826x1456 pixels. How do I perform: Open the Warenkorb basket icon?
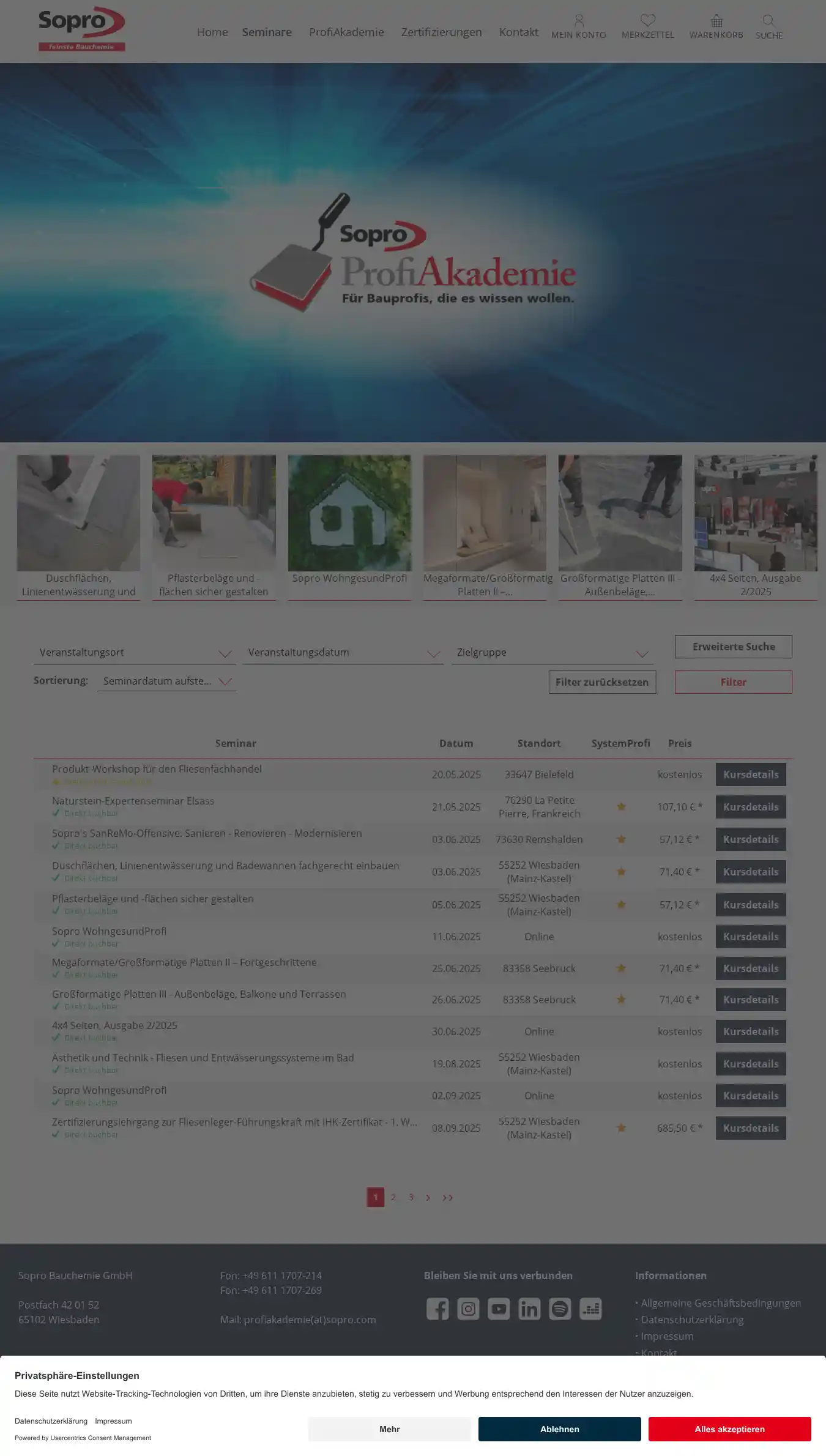pyautogui.click(x=716, y=21)
